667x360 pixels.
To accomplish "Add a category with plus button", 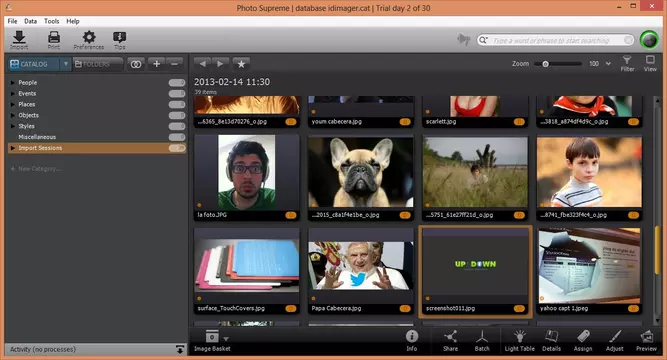I will [157, 64].
